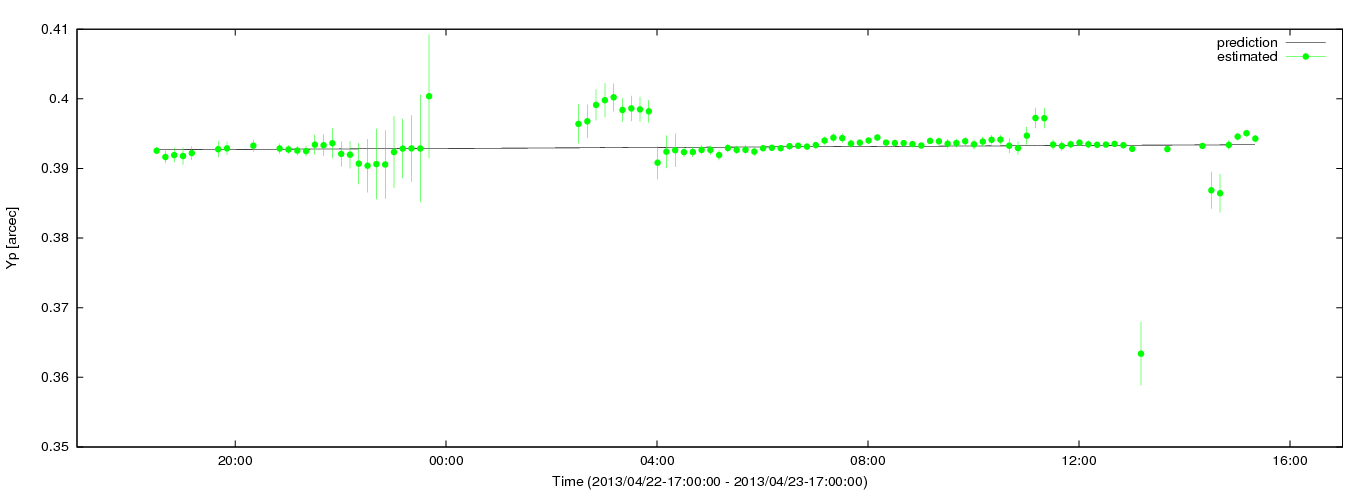Click the 'prediction' legend label
The width and height of the screenshot is (1368, 504).
tap(1246, 43)
